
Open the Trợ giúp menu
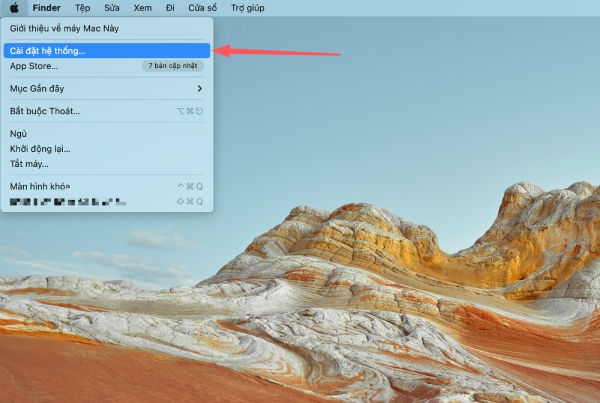point(248,8)
